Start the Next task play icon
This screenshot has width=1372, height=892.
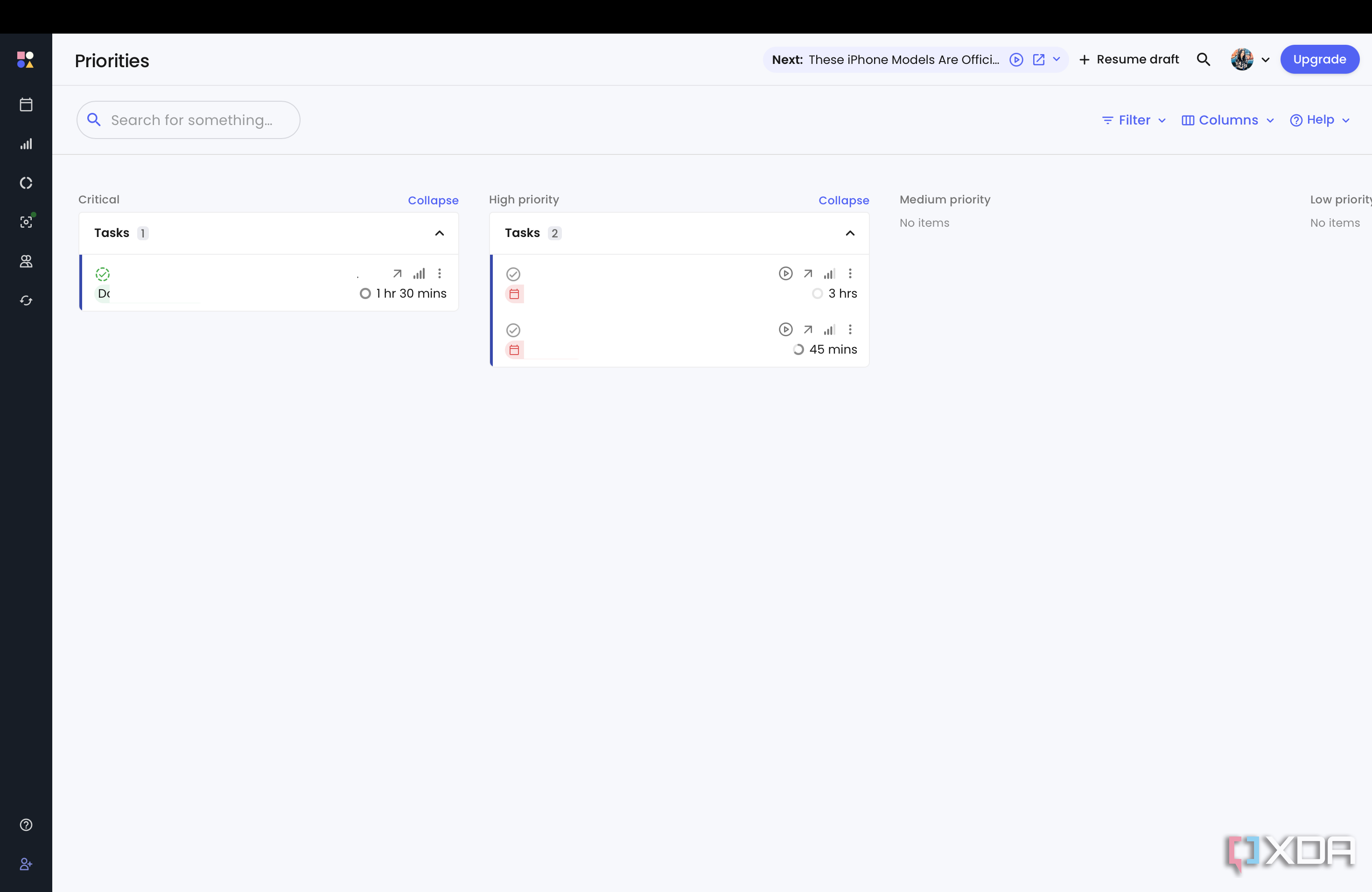click(x=1016, y=59)
